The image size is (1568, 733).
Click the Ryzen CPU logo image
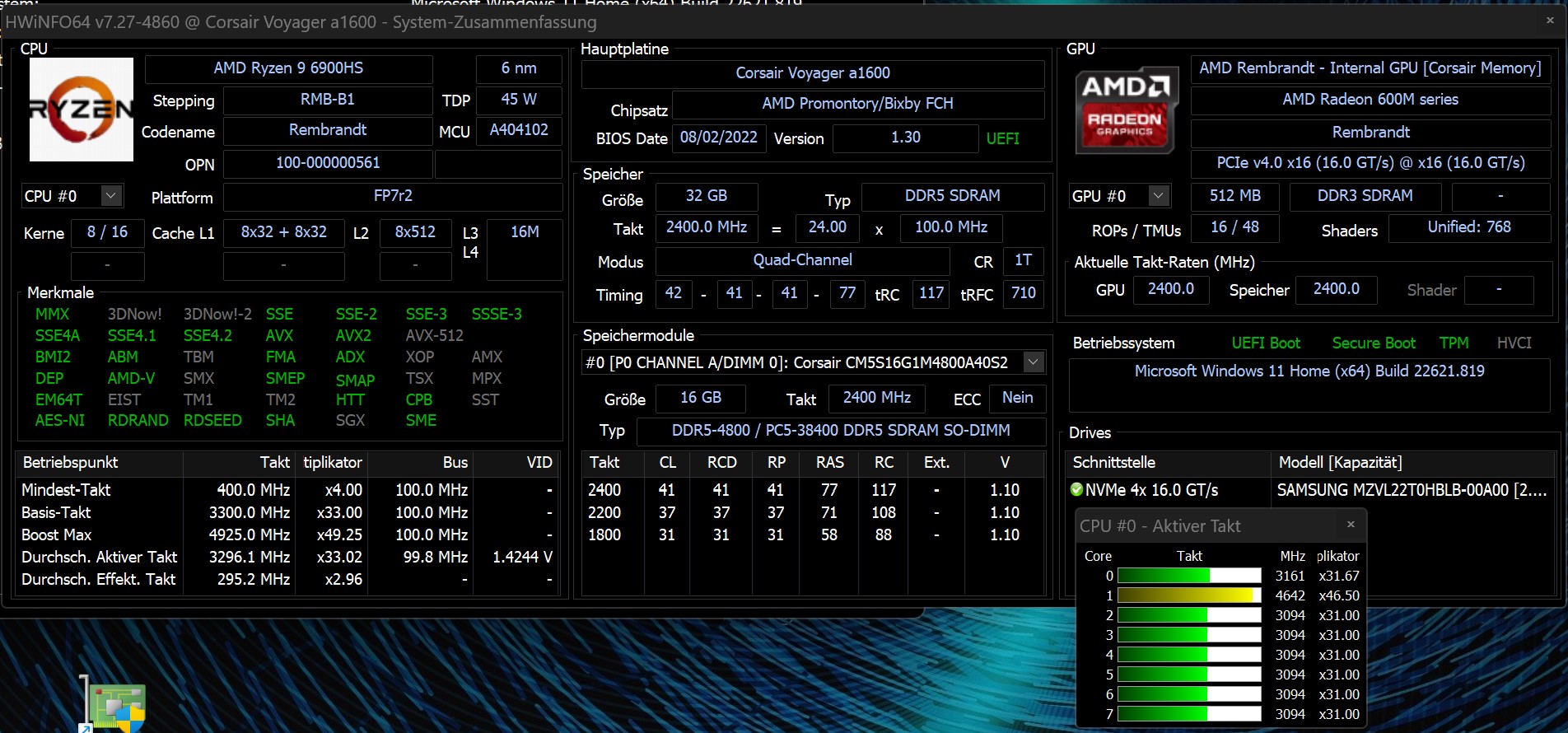(x=81, y=109)
